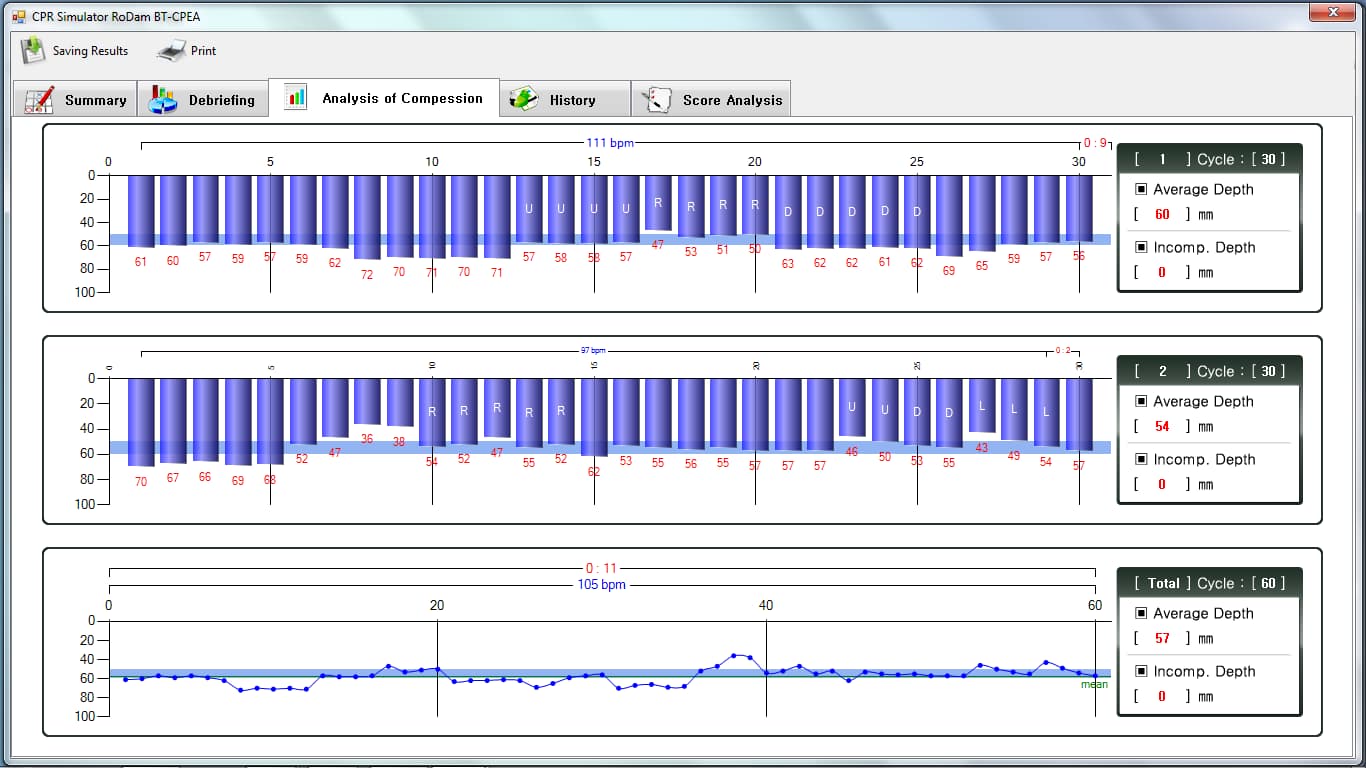The image size is (1366, 768).
Task: Click the History tab arrow icon
Action: pos(523,100)
